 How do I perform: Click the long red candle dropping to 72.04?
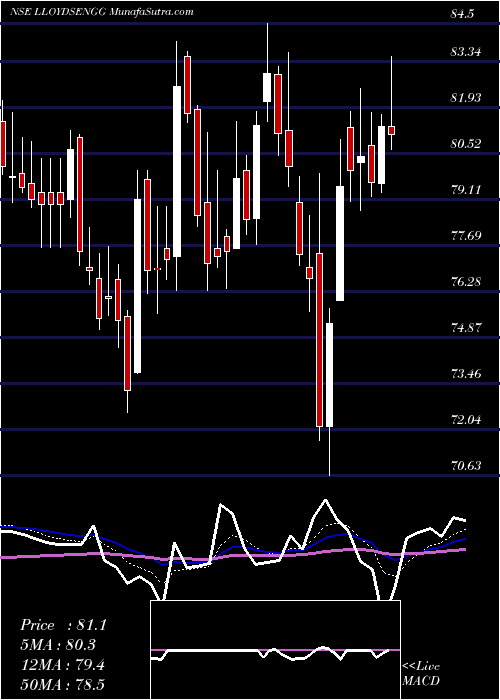[x=319, y=340]
